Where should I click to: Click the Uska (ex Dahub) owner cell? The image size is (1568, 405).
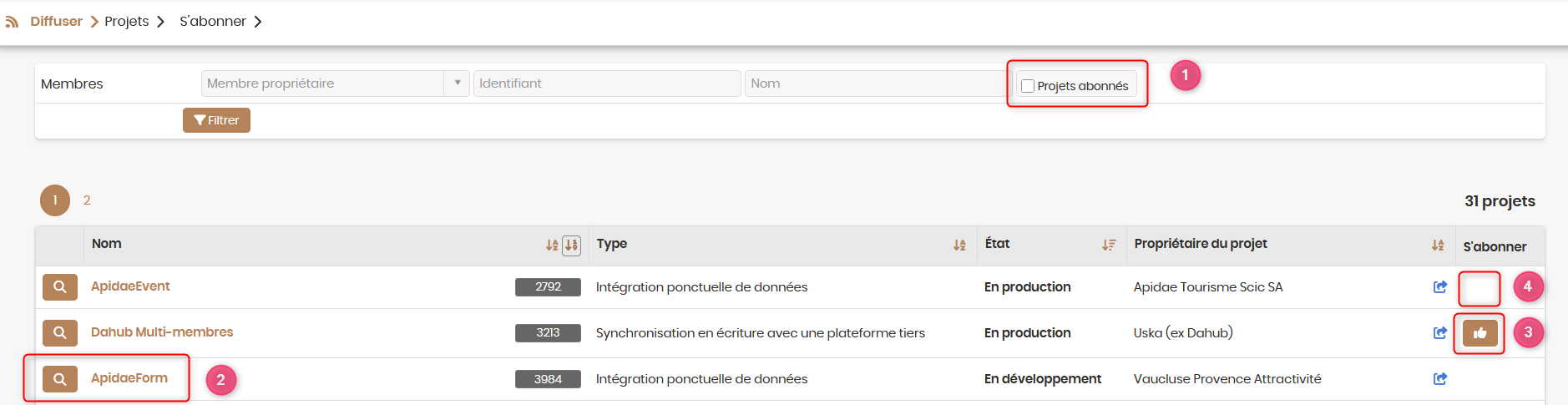tap(1183, 332)
